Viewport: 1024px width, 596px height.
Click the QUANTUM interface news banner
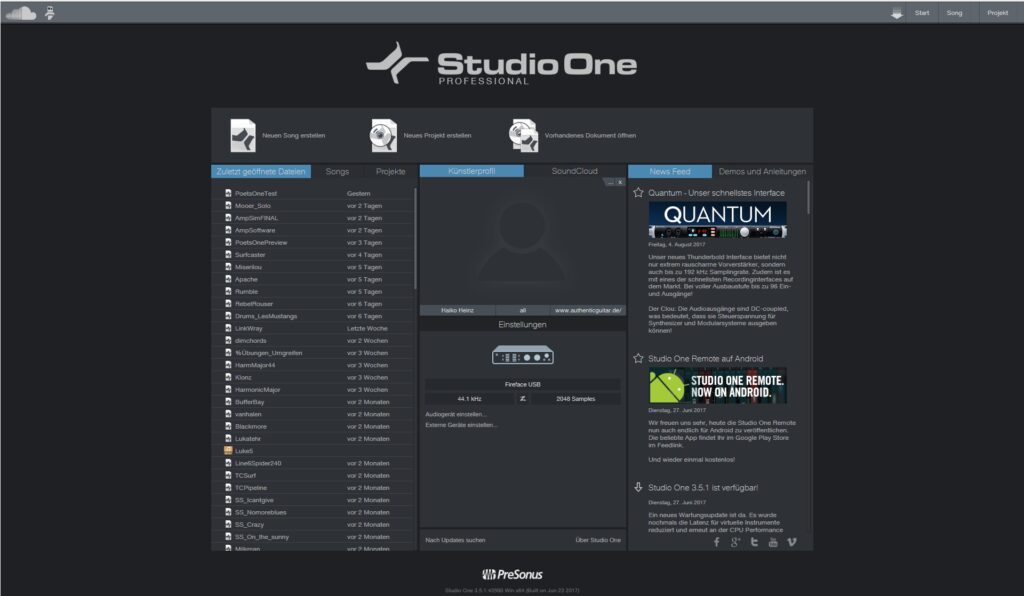click(x=717, y=220)
